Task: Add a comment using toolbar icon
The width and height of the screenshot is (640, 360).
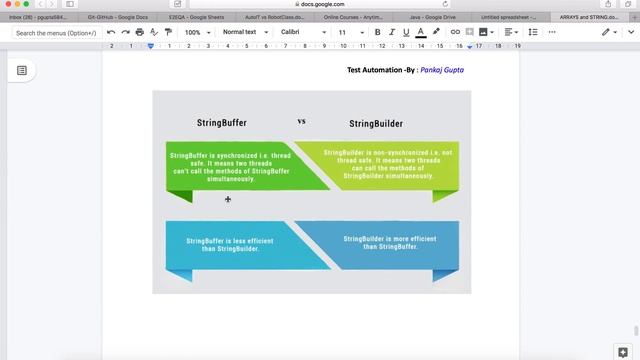Action: (469, 32)
